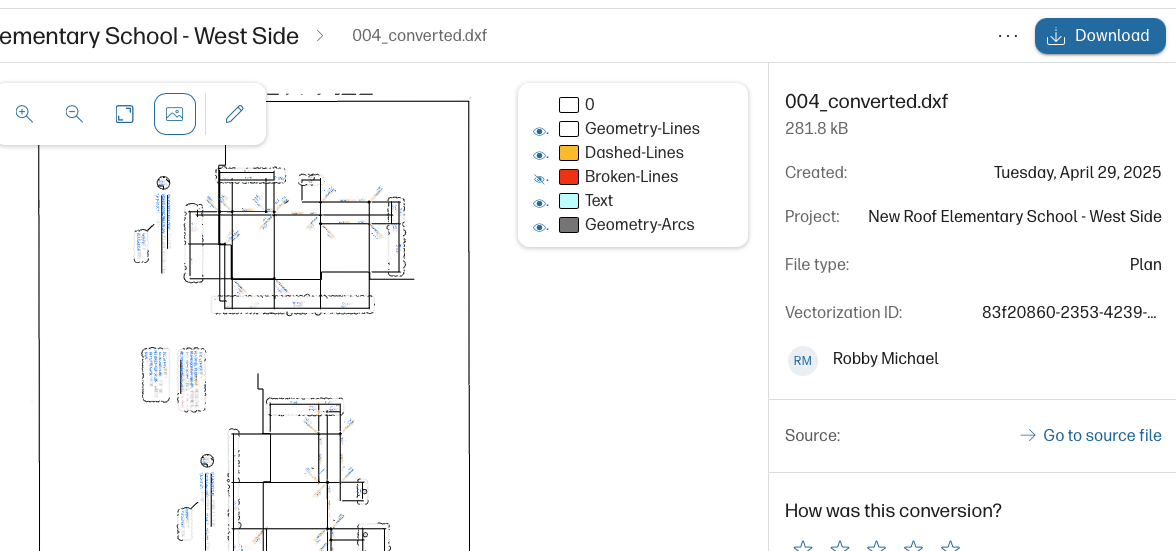The height and width of the screenshot is (551, 1176).
Task: Hide the Geometry-Lines layer
Action: (540, 131)
